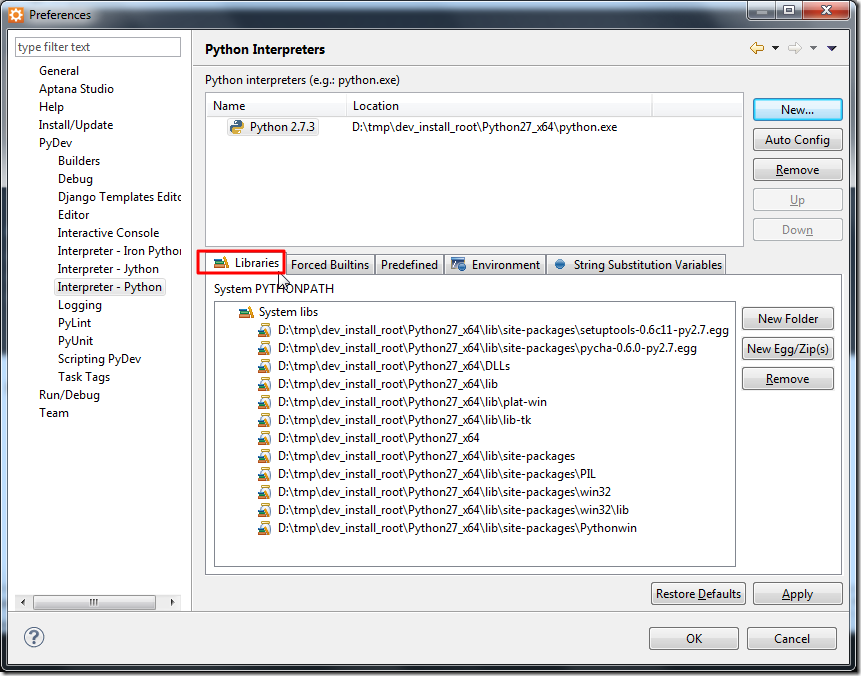Select Run/Debug in the tree
This screenshot has width=861, height=676.
pos(69,395)
